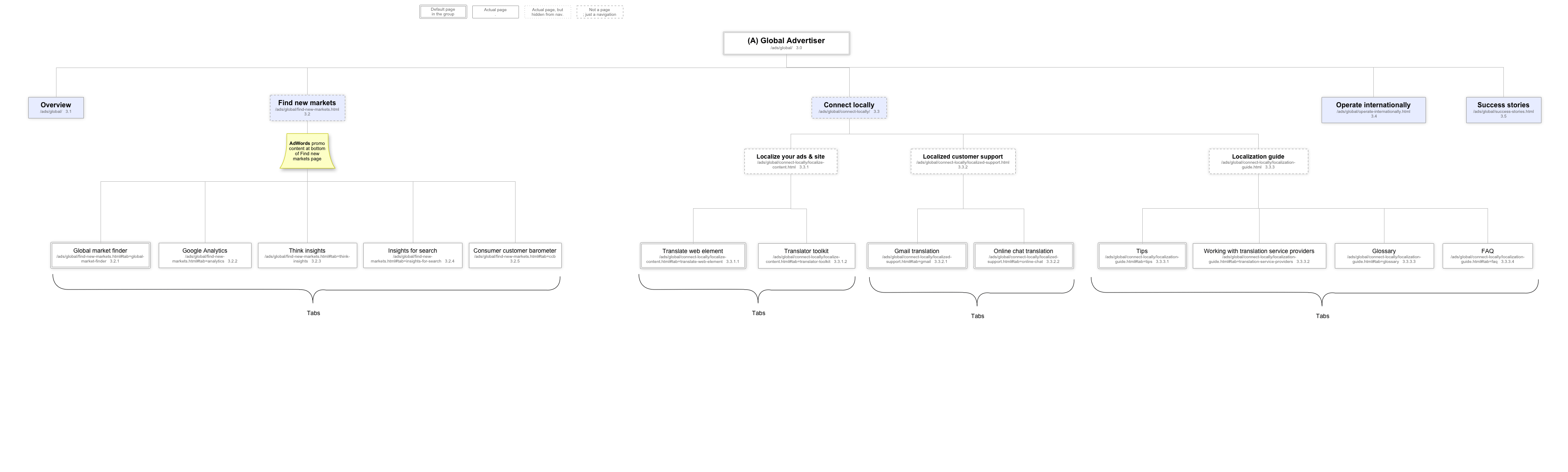Click the Find new markets node

click(307, 108)
